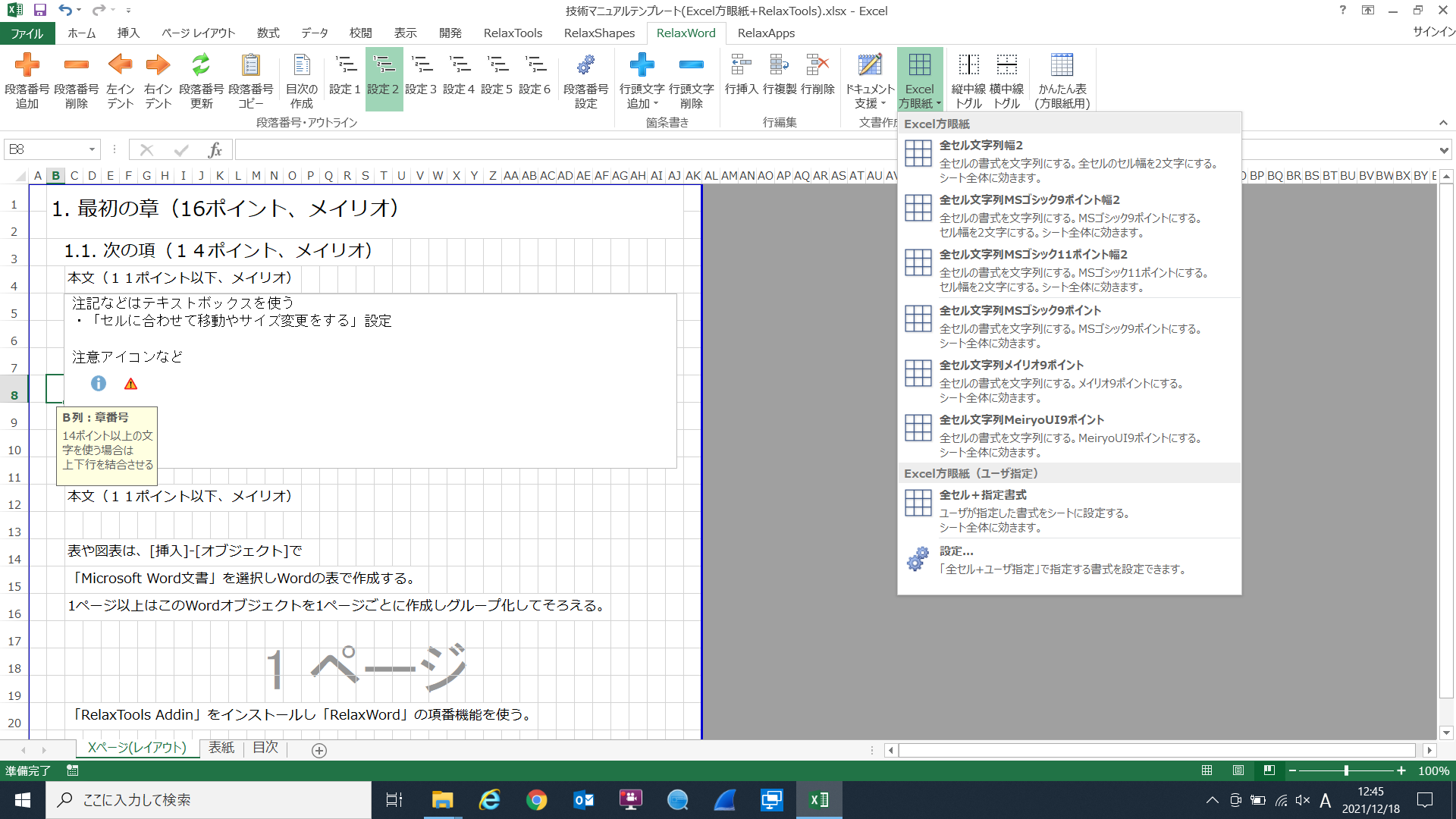
Task: Toggle 縦中線 vertical center line
Action: tap(968, 66)
